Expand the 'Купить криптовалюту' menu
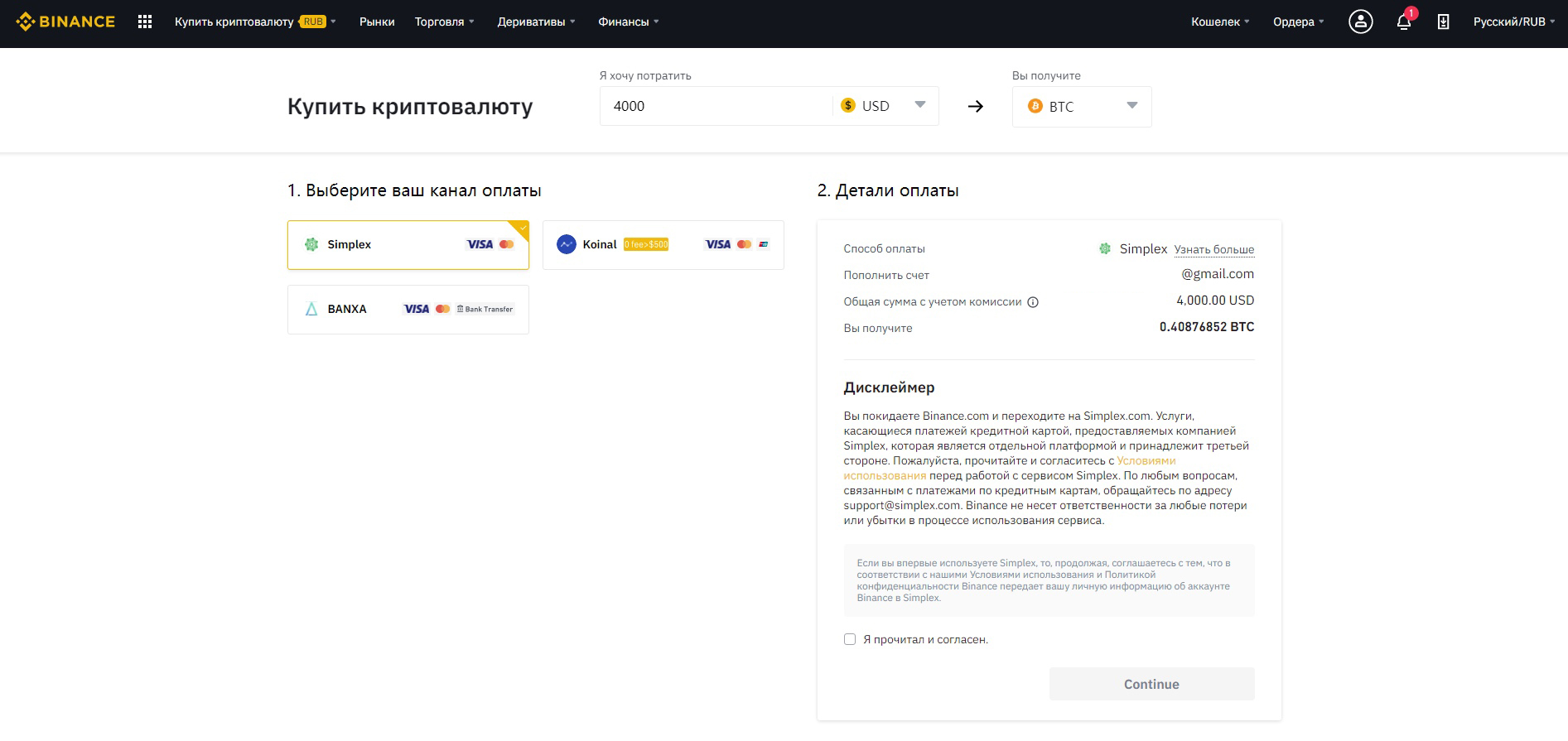The width and height of the screenshot is (1568, 741). tap(255, 22)
